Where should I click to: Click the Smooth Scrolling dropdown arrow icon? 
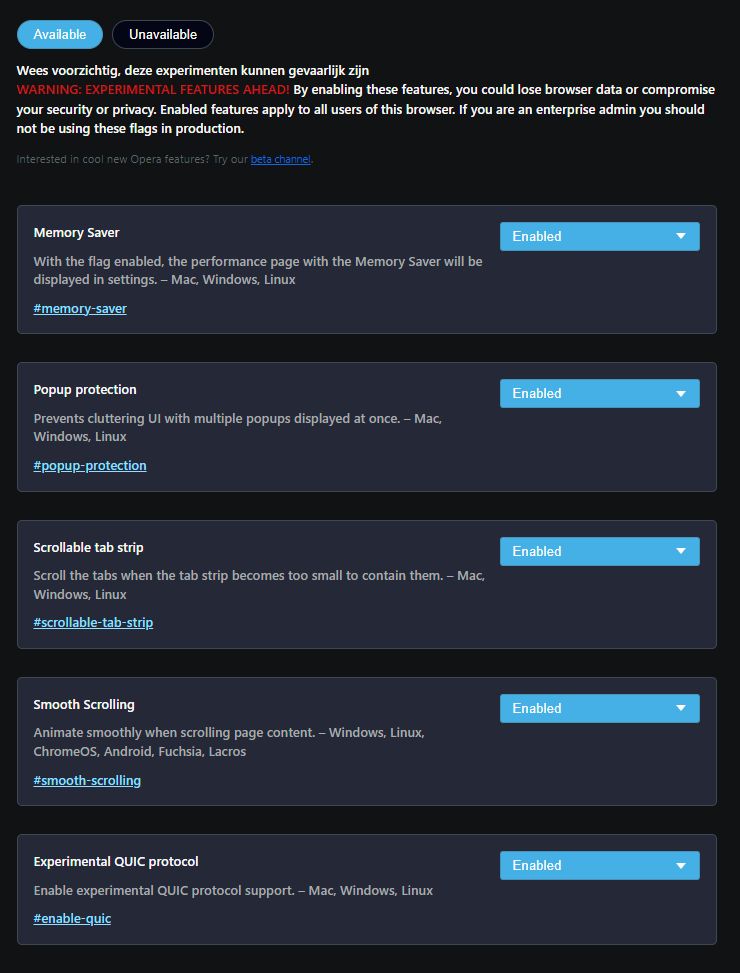coord(681,708)
